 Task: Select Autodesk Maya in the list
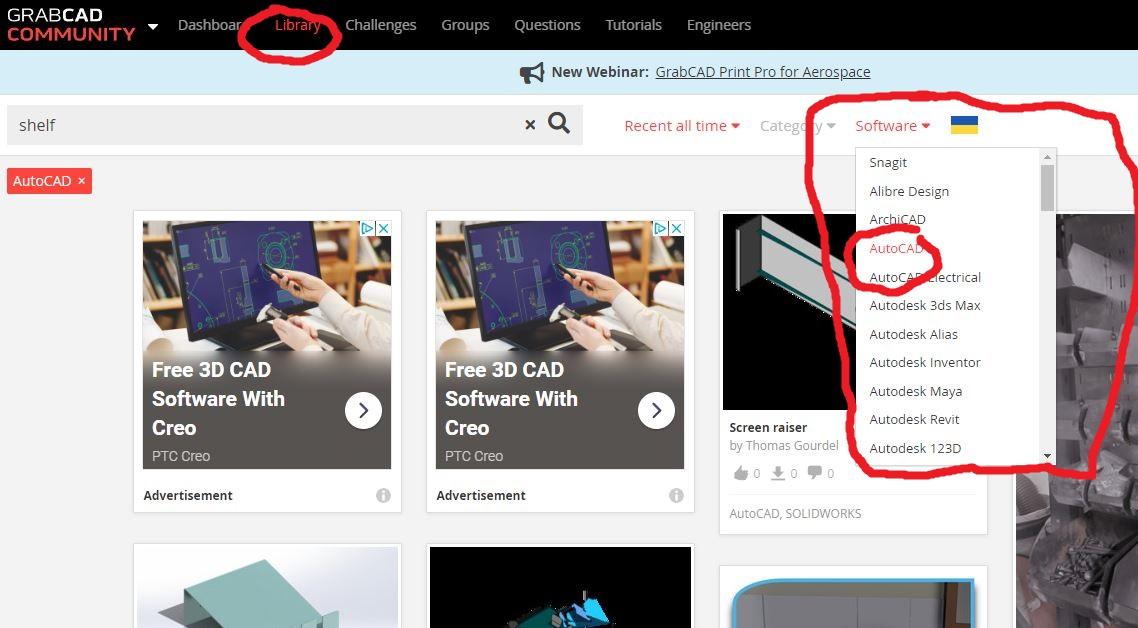coord(916,391)
